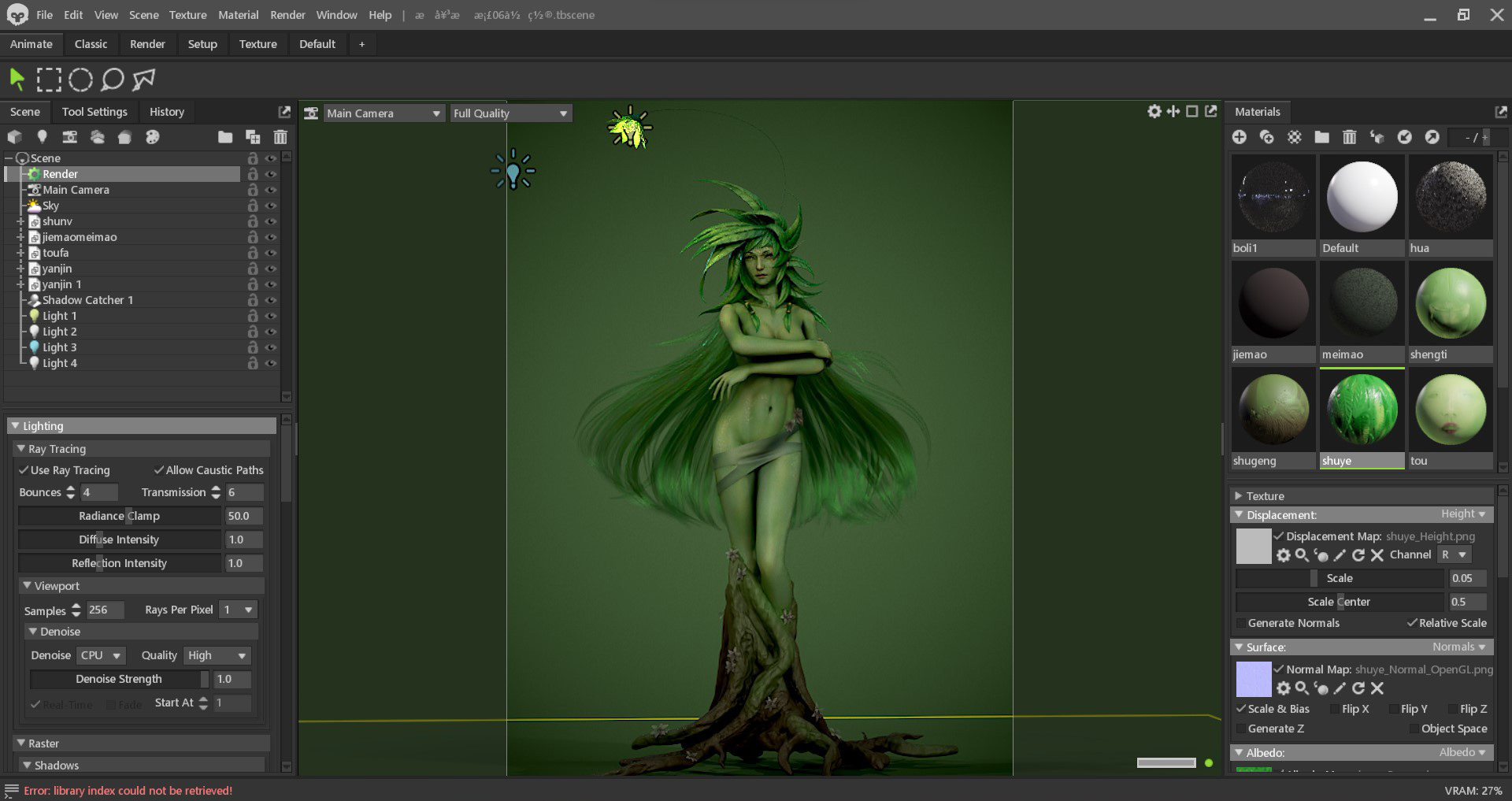Screen dimensions: 1512x801
Task: Pick the circular selection tool
Action: 80,80
